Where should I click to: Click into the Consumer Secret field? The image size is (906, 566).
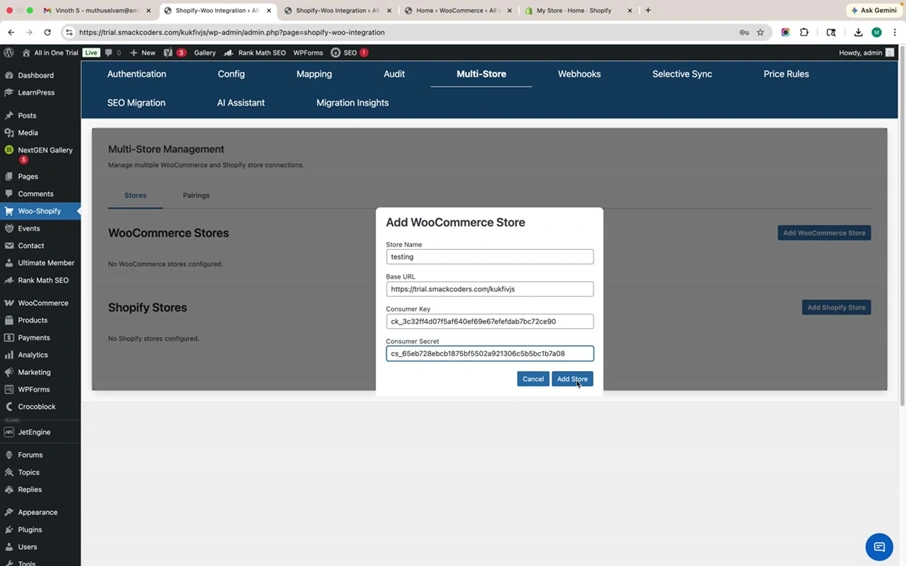pos(489,353)
